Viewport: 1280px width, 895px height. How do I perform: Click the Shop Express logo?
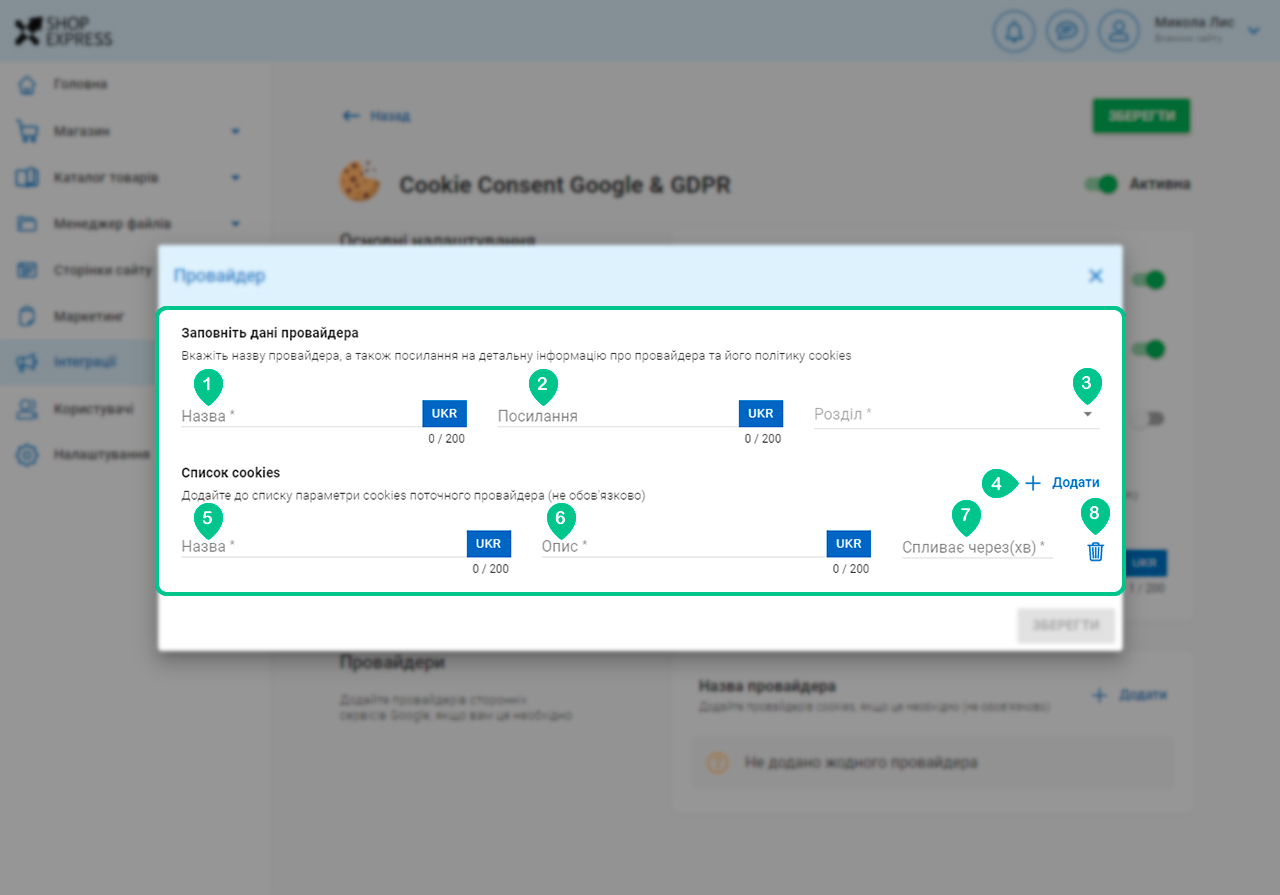click(x=63, y=31)
